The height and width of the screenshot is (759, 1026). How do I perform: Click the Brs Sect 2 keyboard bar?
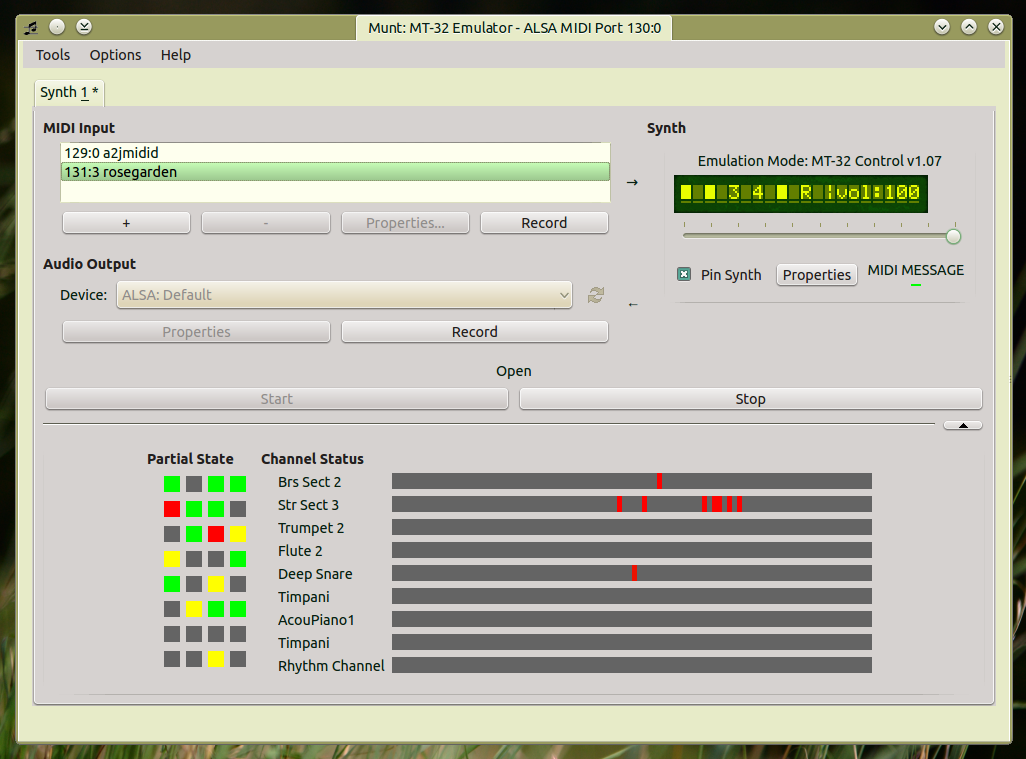[x=631, y=482]
